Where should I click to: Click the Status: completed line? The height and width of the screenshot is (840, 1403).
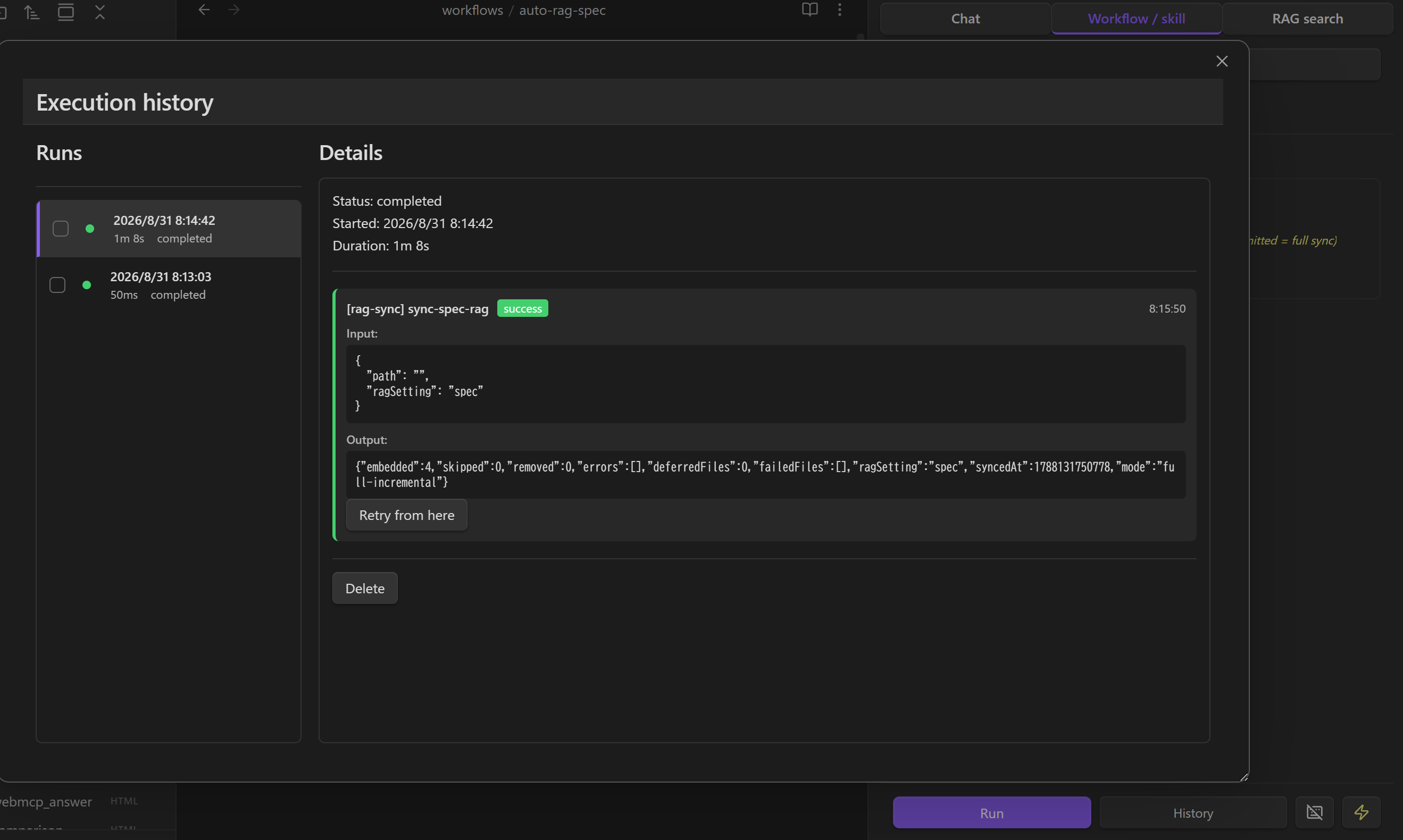(x=387, y=201)
